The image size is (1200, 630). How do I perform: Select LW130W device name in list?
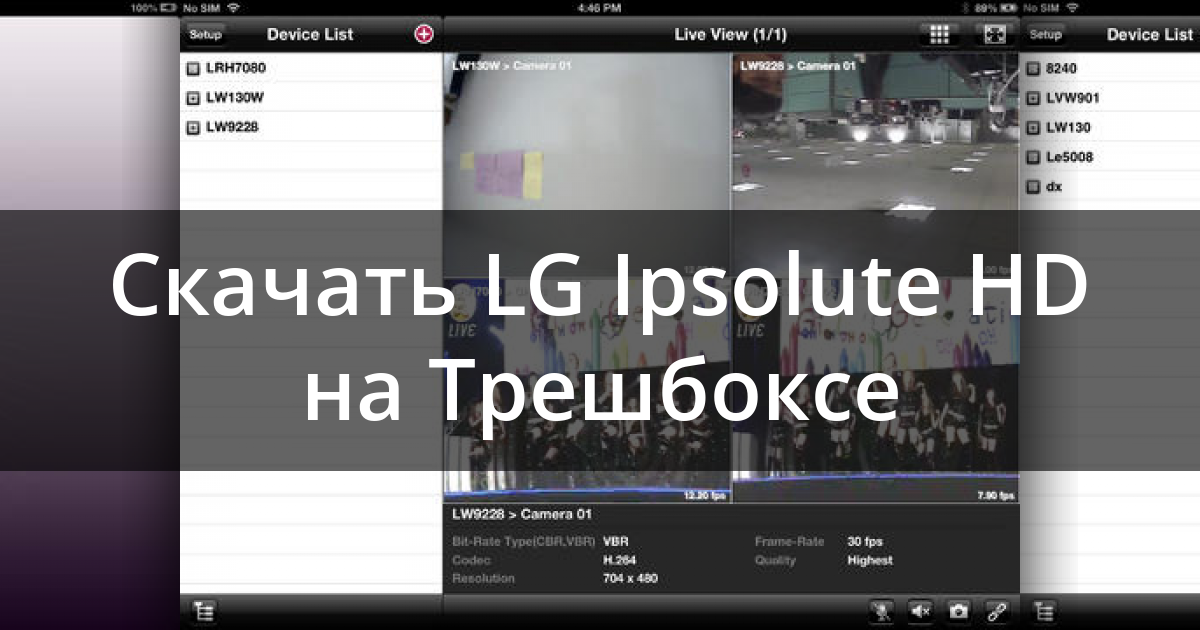(235, 98)
